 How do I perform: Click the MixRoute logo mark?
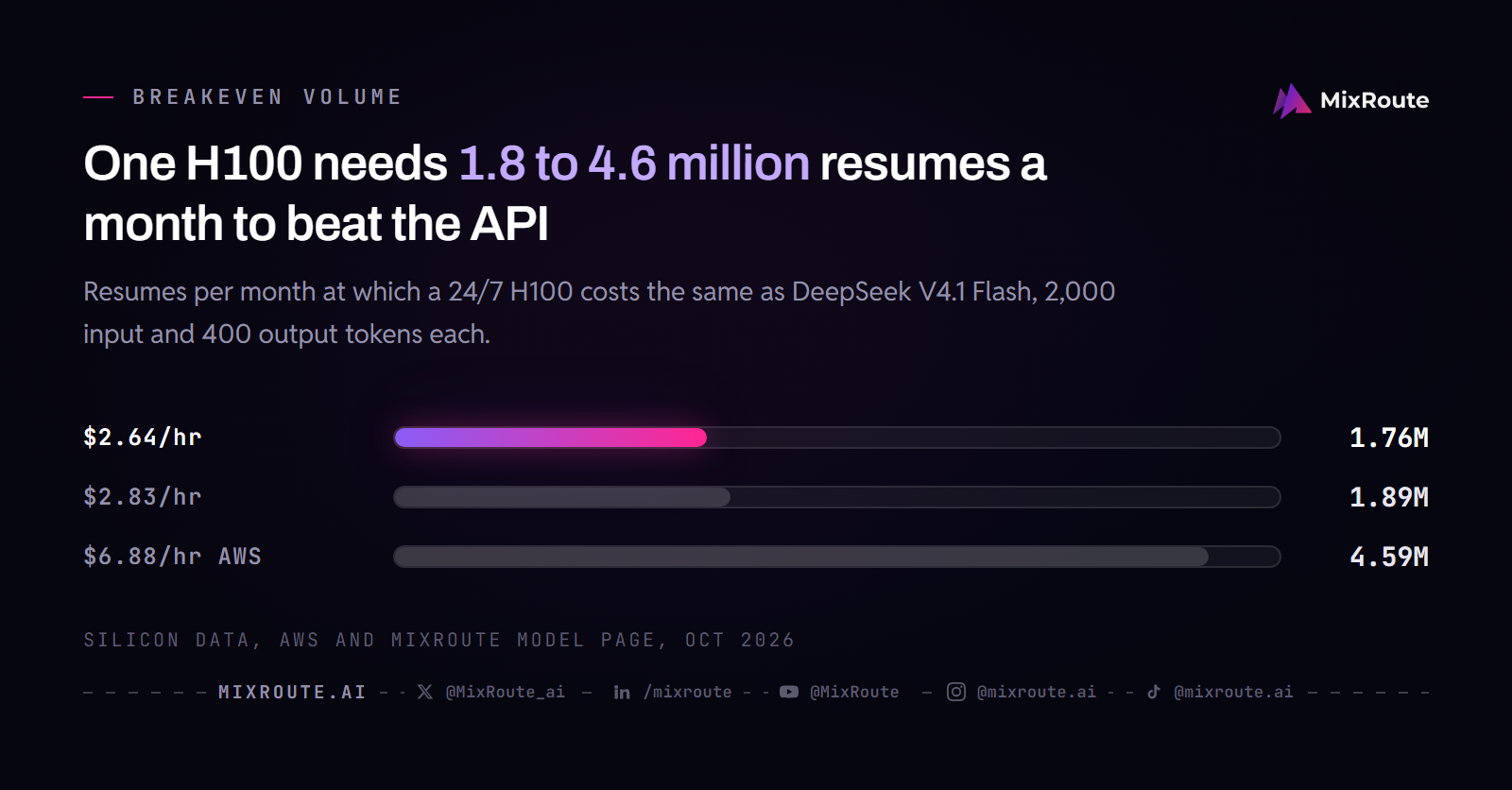click(1292, 101)
